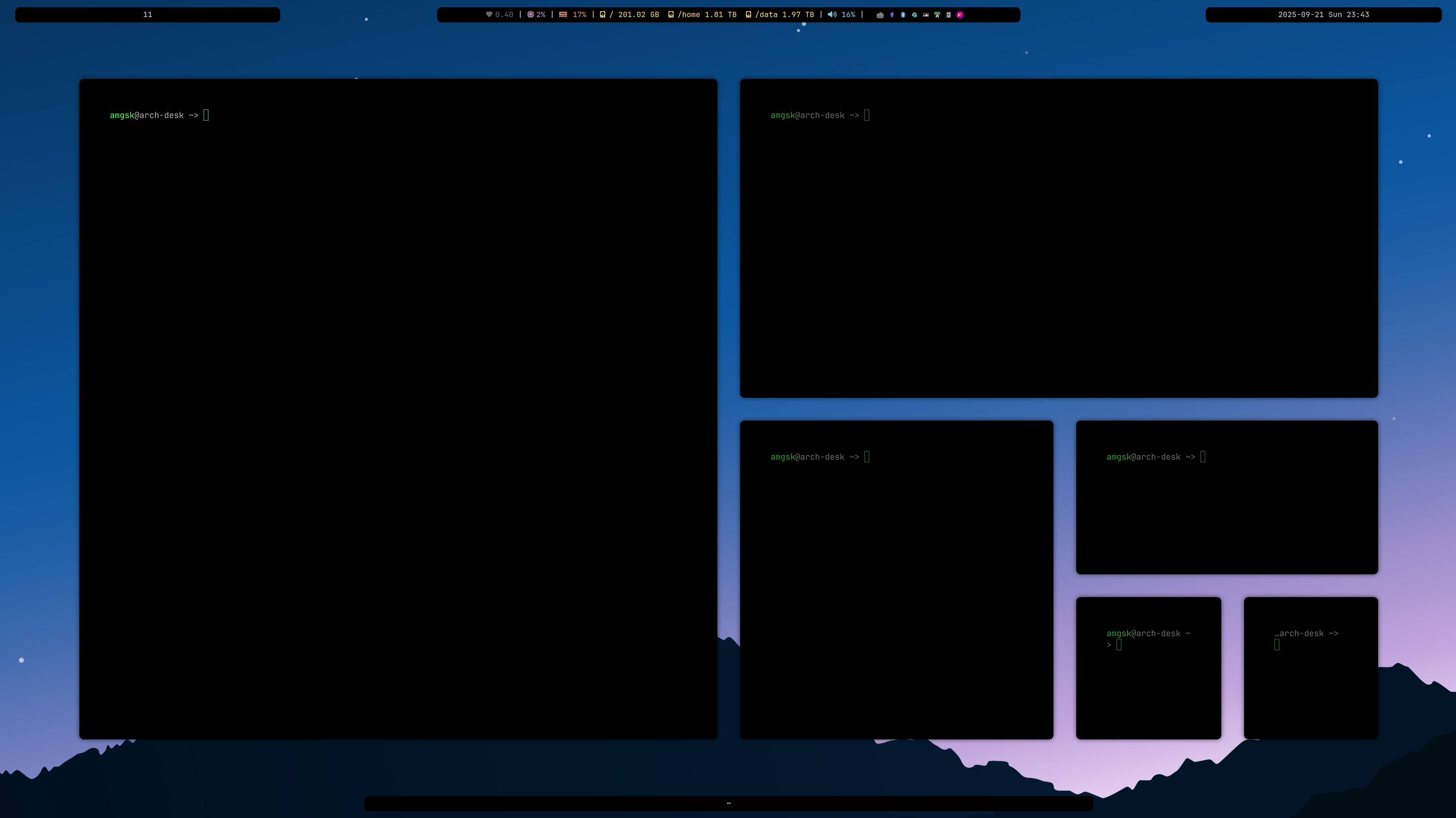Focus the large left terminal window
The width and height of the screenshot is (1456, 818).
tap(398, 409)
